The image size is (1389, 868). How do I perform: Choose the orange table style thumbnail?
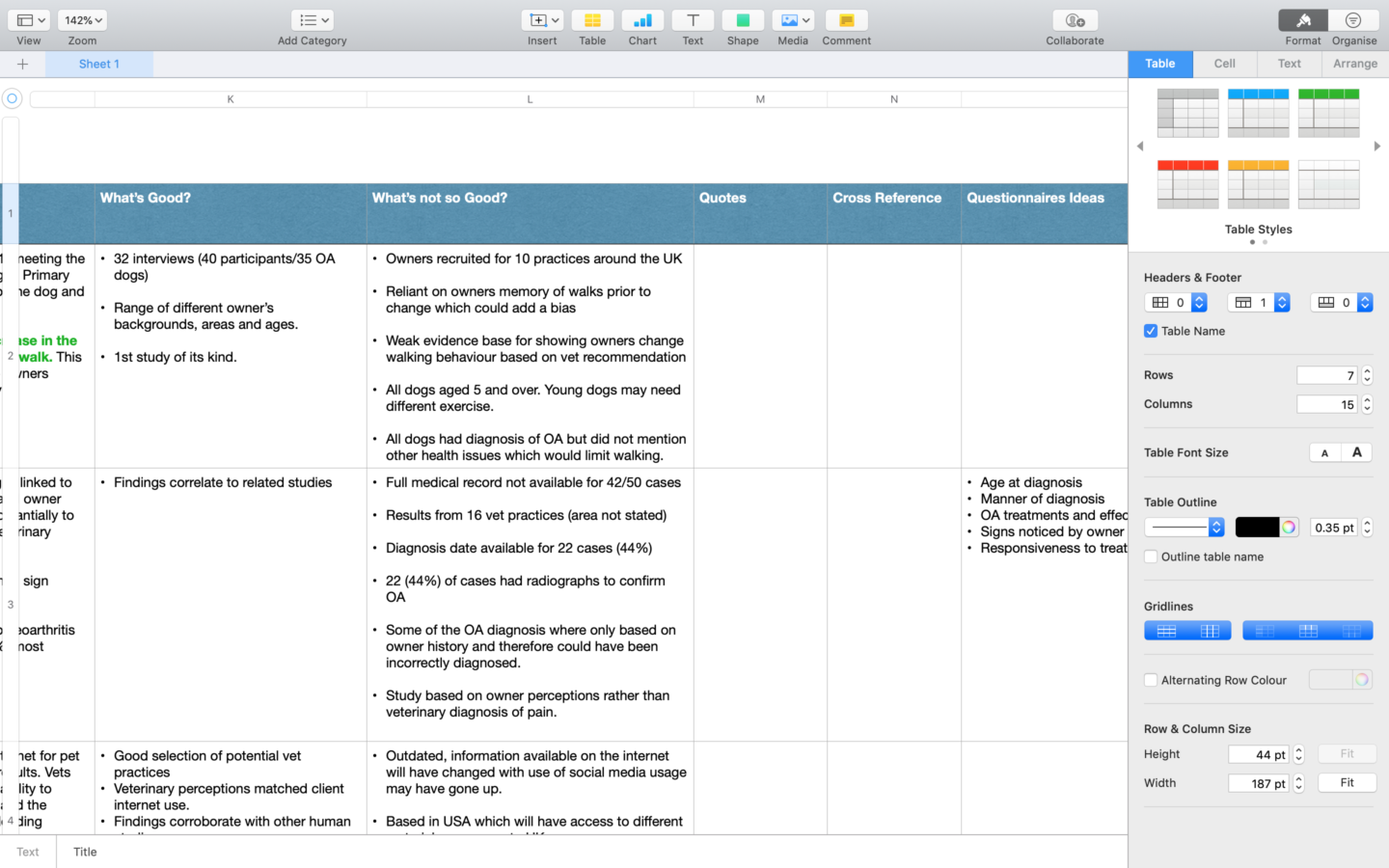[x=1258, y=184]
